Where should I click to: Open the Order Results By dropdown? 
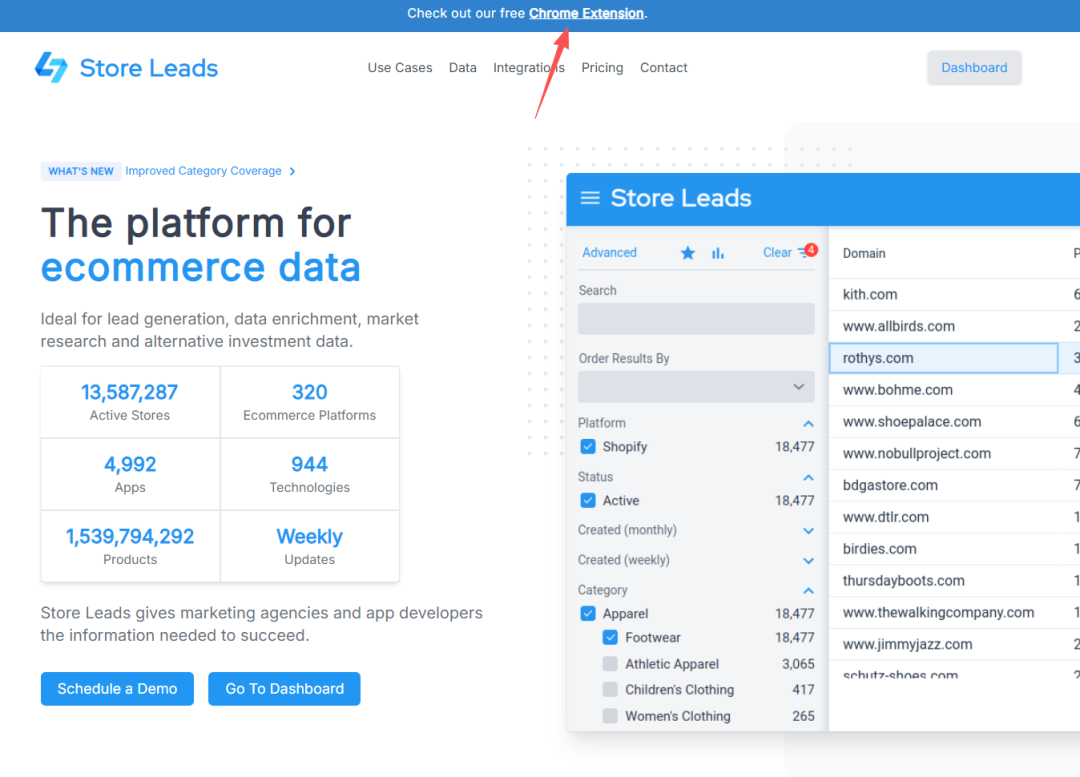click(696, 387)
